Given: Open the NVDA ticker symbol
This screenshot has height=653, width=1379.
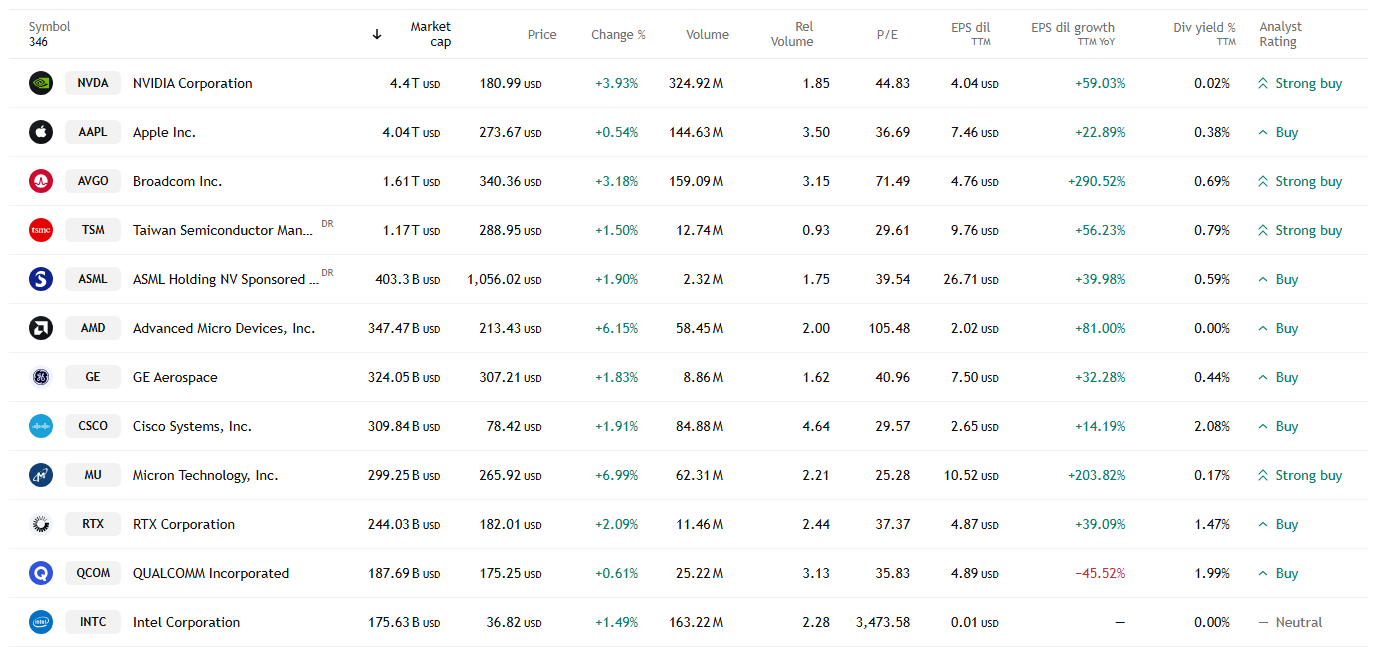Looking at the screenshot, I should pos(93,83).
